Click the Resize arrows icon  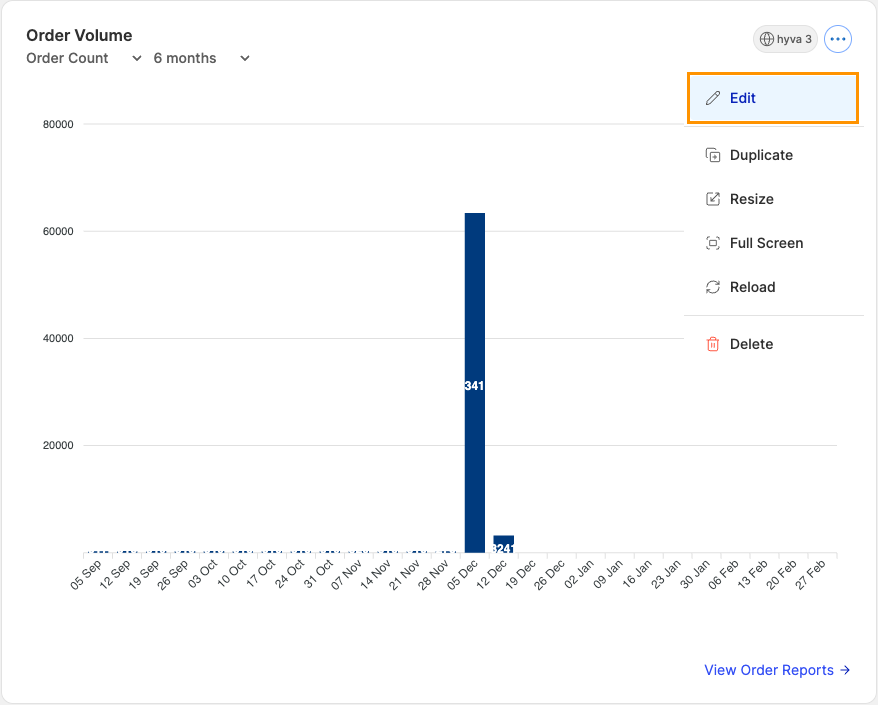point(712,199)
